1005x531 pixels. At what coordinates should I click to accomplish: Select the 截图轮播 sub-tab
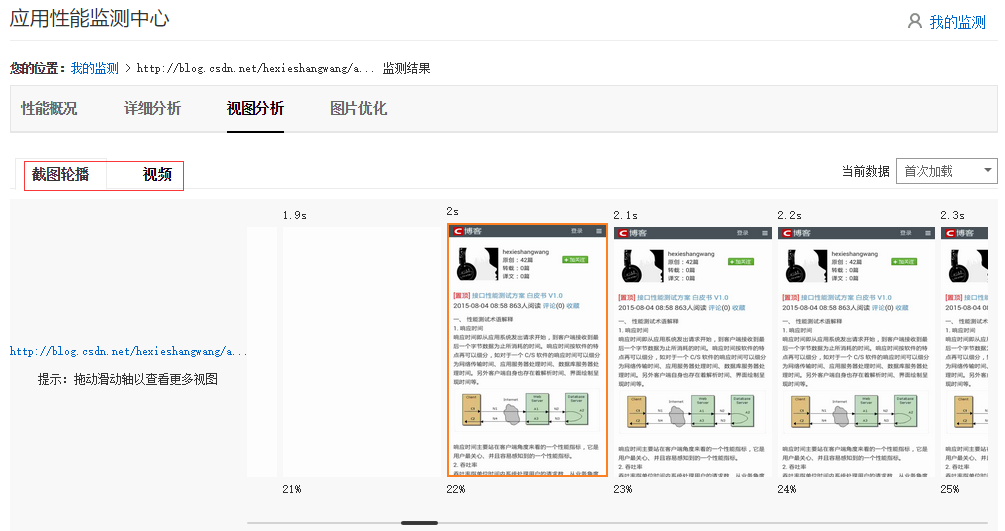[x=61, y=174]
